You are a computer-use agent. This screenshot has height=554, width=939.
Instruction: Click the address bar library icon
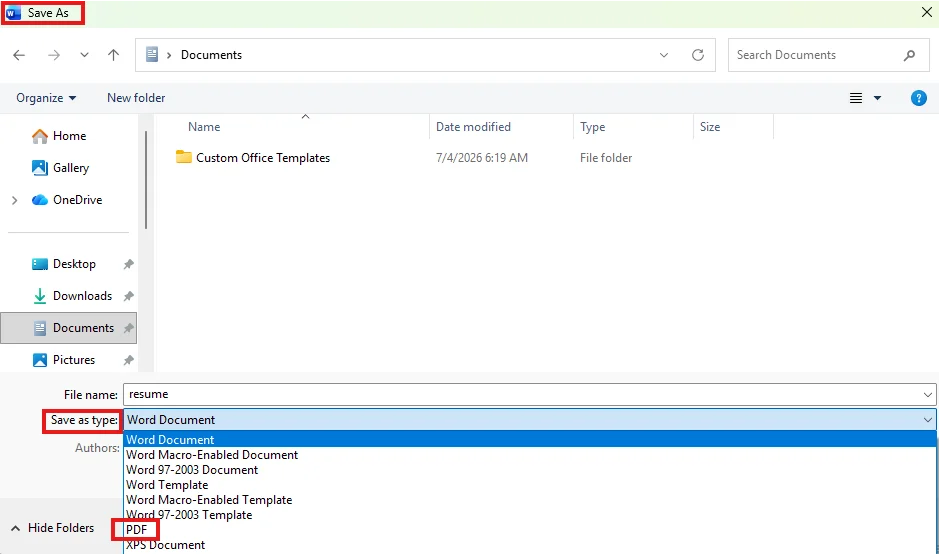click(x=152, y=55)
